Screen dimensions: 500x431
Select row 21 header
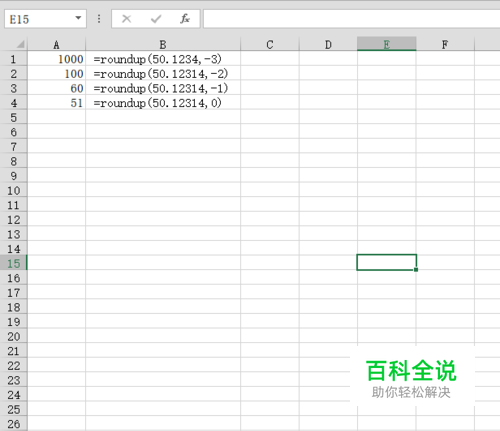13,351
